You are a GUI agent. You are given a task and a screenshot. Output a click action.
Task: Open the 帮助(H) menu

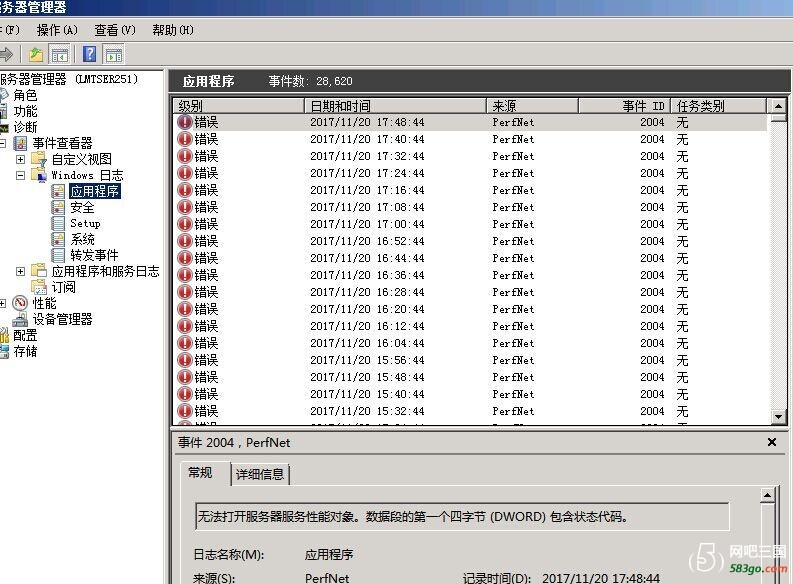173,30
